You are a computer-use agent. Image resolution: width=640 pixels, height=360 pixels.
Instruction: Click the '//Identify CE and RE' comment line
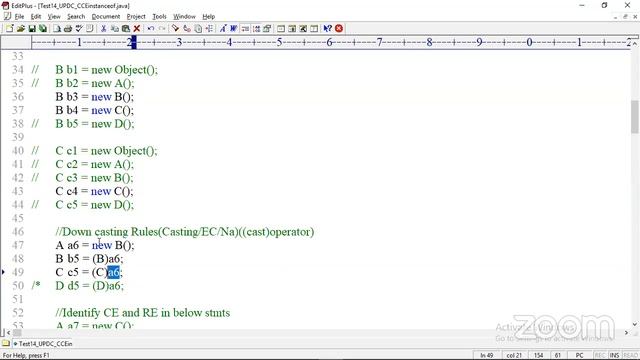point(142,313)
